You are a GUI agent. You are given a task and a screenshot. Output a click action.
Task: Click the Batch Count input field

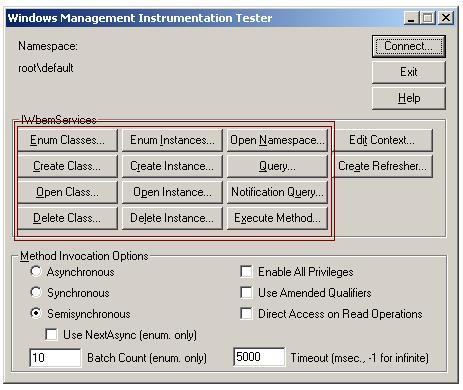tap(55, 358)
